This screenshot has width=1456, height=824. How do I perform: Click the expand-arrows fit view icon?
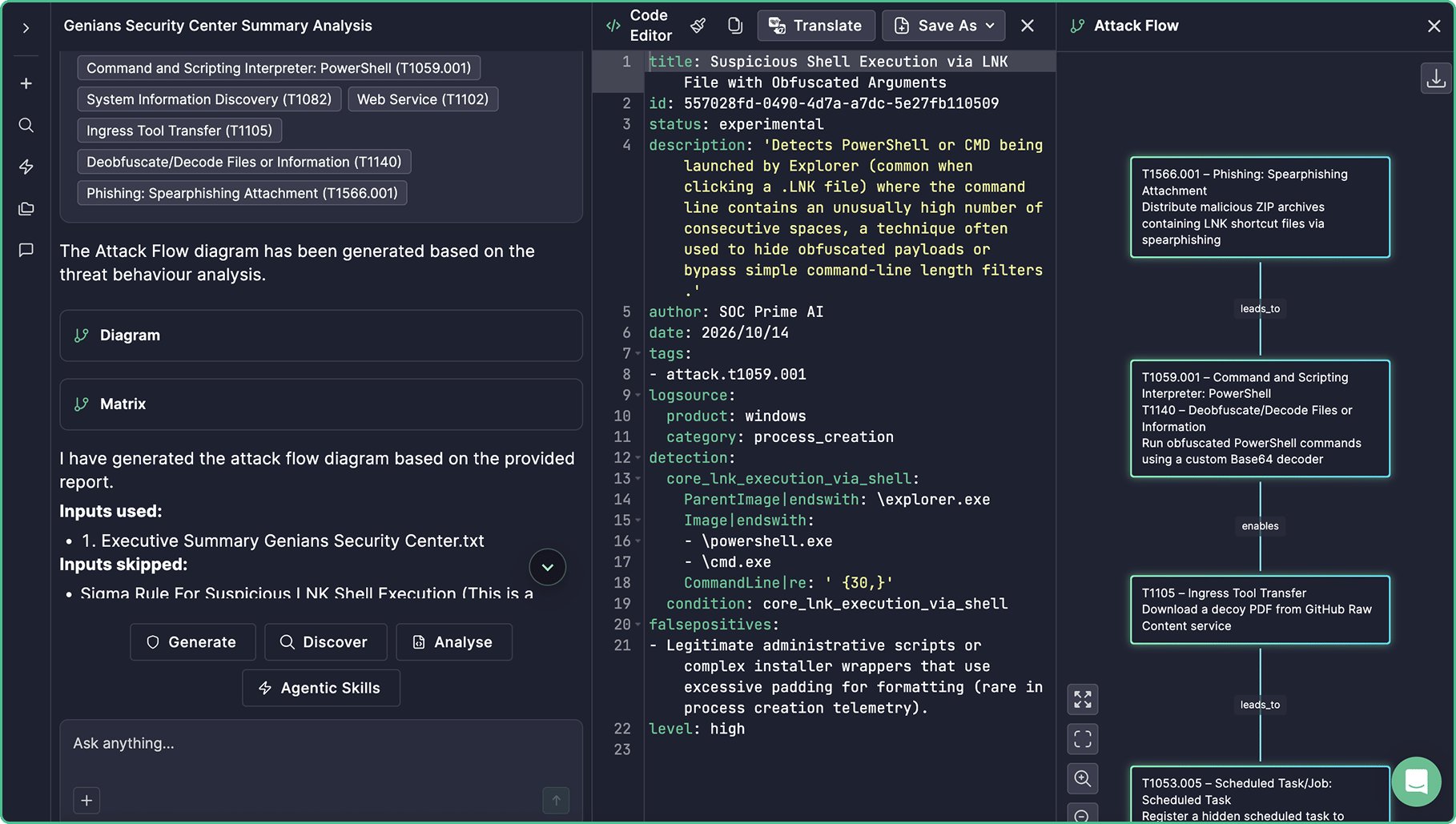click(x=1083, y=700)
